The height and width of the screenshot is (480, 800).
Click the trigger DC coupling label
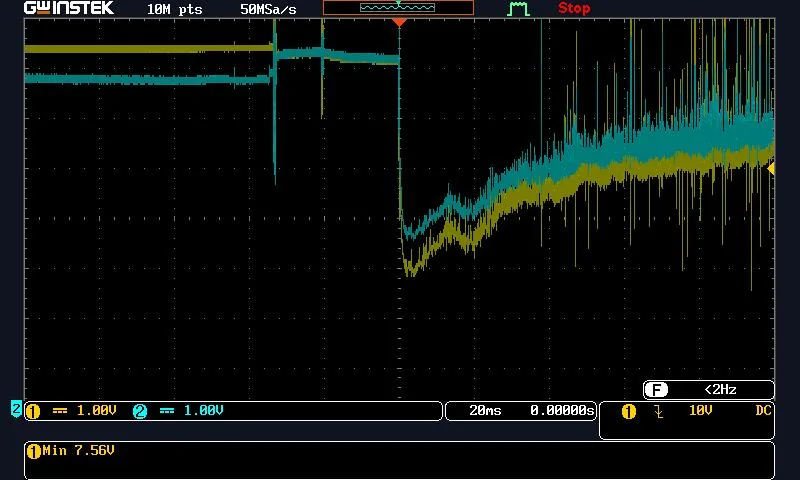pyautogui.click(x=763, y=411)
